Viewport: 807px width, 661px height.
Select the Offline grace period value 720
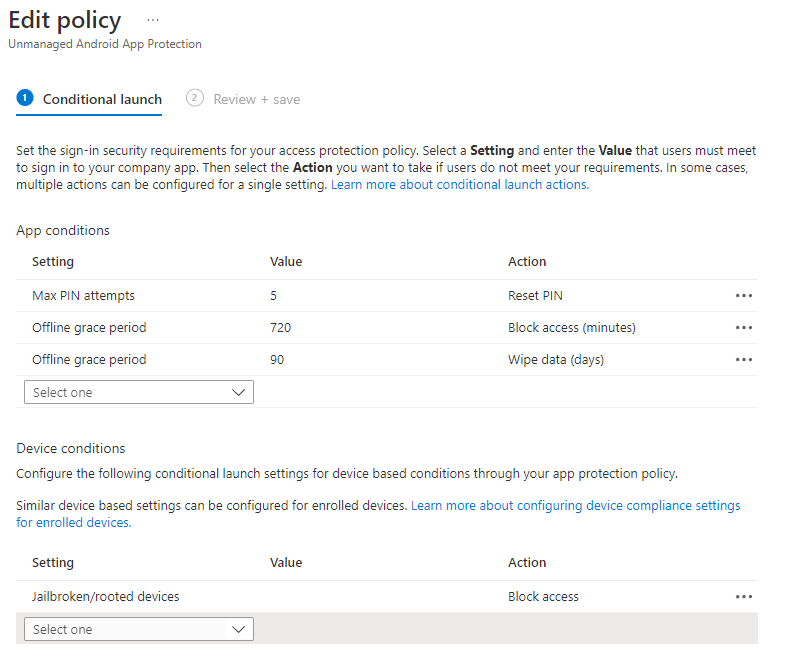[x=280, y=328]
